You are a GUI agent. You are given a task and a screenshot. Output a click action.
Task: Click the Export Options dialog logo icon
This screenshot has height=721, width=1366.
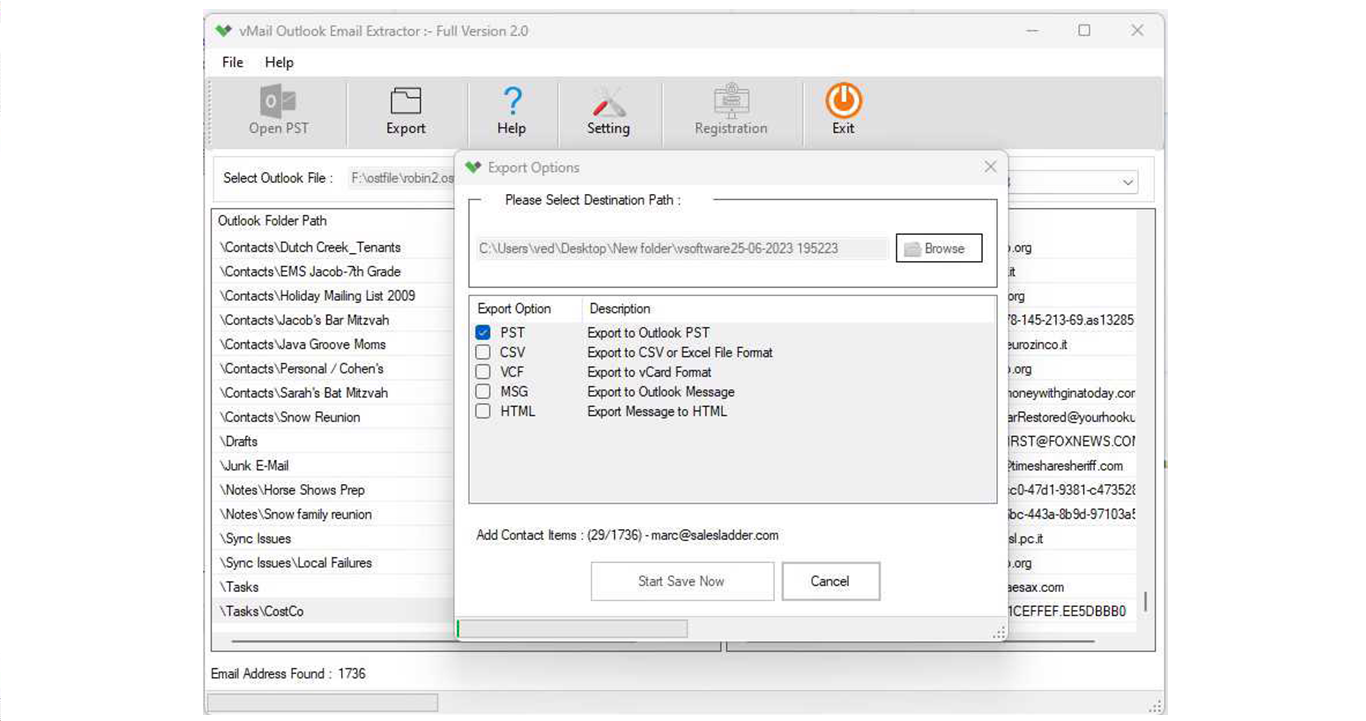click(474, 167)
